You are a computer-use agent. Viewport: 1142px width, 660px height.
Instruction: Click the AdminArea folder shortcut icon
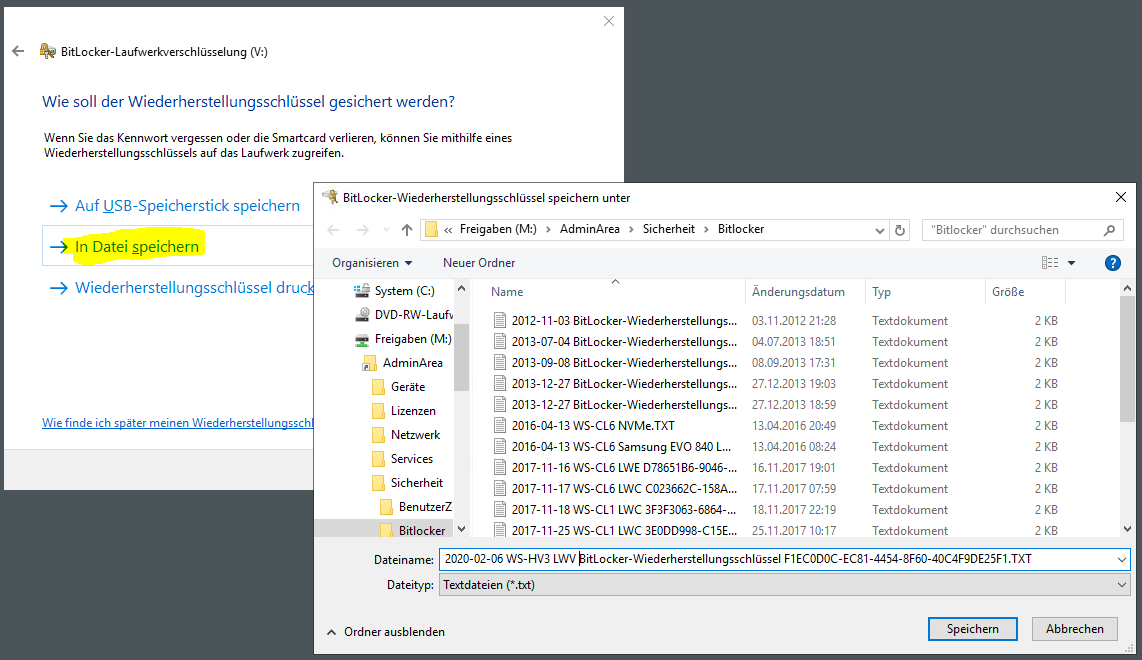point(369,363)
